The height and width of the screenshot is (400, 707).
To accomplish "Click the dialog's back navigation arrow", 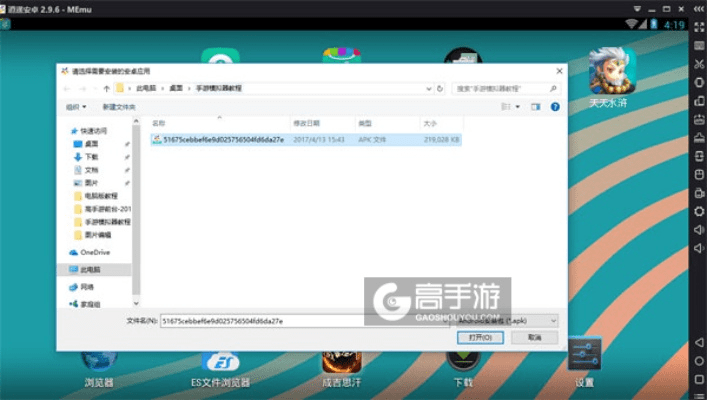I will [x=67, y=89].
